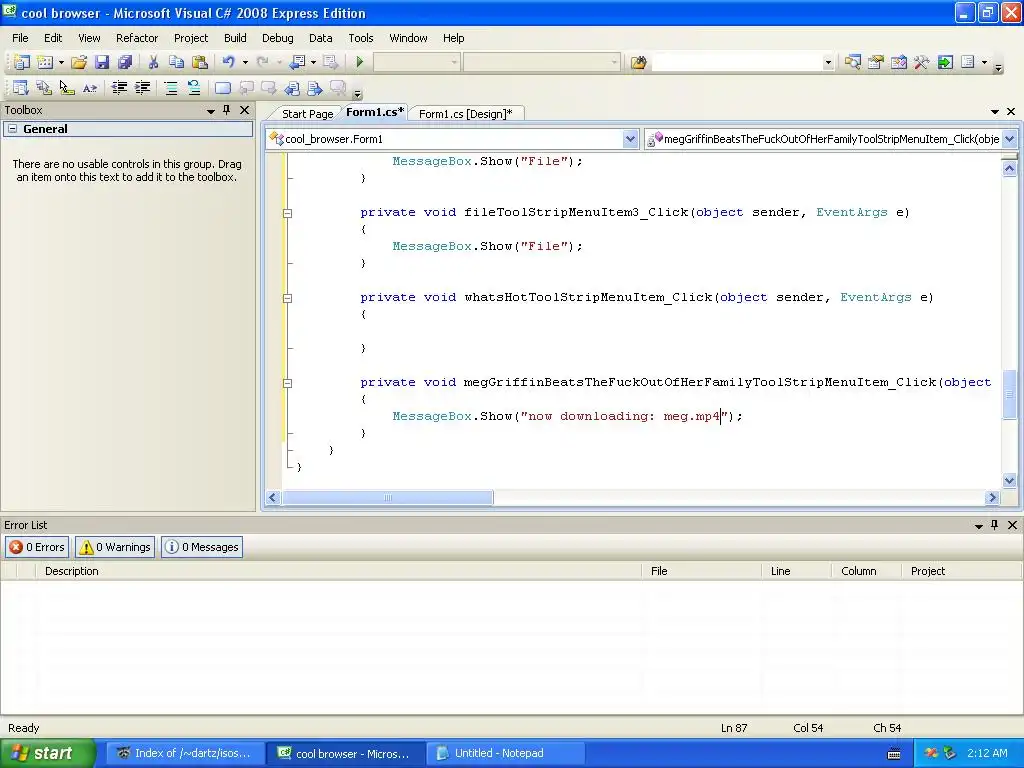Click the Display Word Completion icon

(x=90, y=88)
